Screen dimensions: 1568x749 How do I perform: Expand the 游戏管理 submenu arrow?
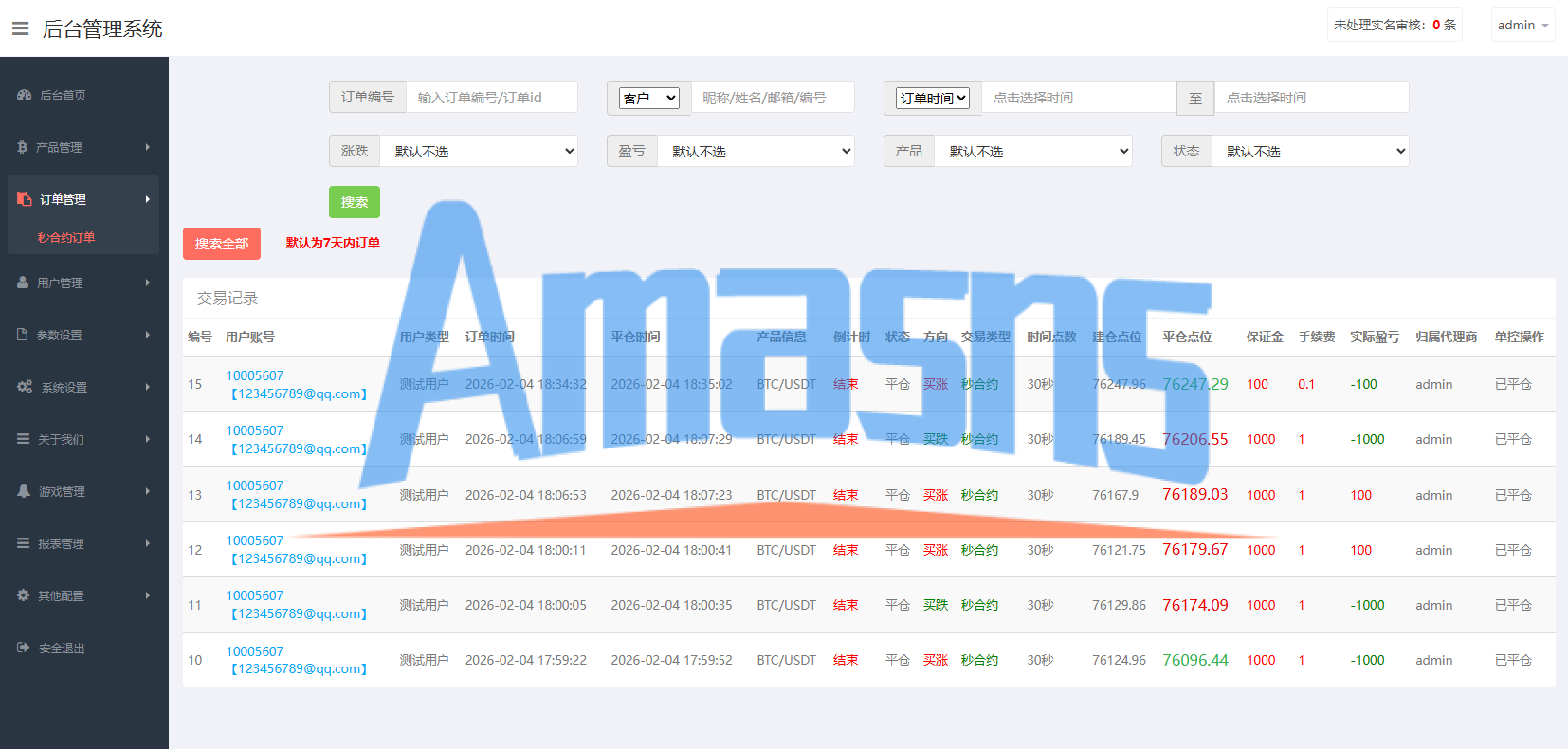[148, 491]
